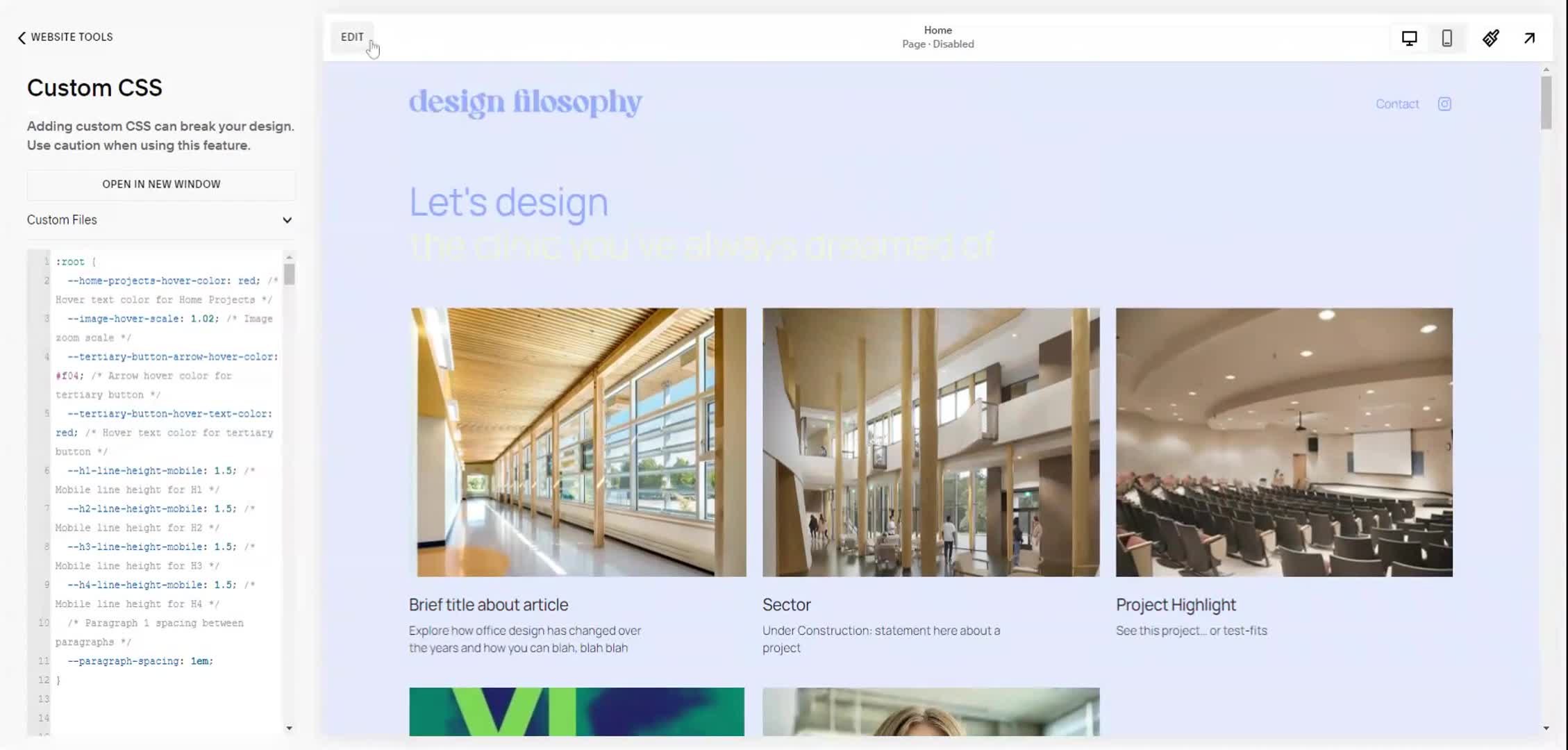Viewport: 1568px width, 750px height.
Task: Click the EDIT button
Action: click(x=352, y=37)
